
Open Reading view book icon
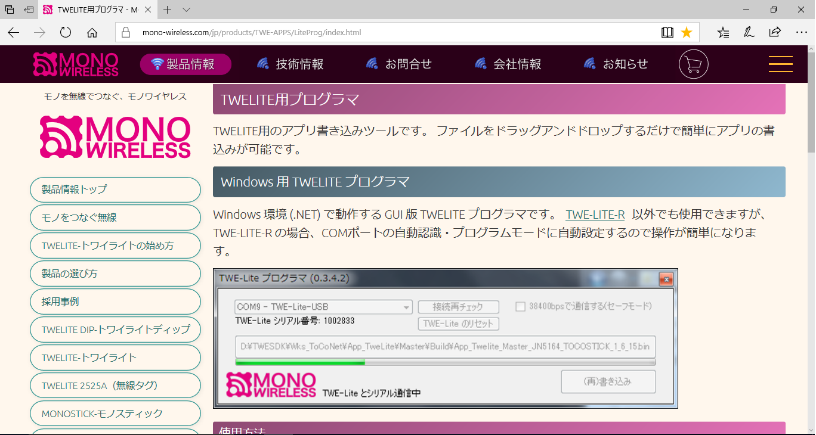667,33
